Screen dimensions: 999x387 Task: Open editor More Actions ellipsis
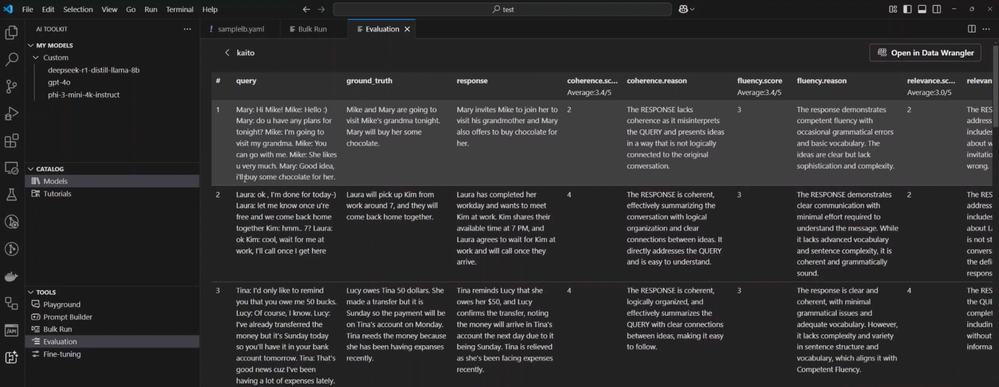987,29
